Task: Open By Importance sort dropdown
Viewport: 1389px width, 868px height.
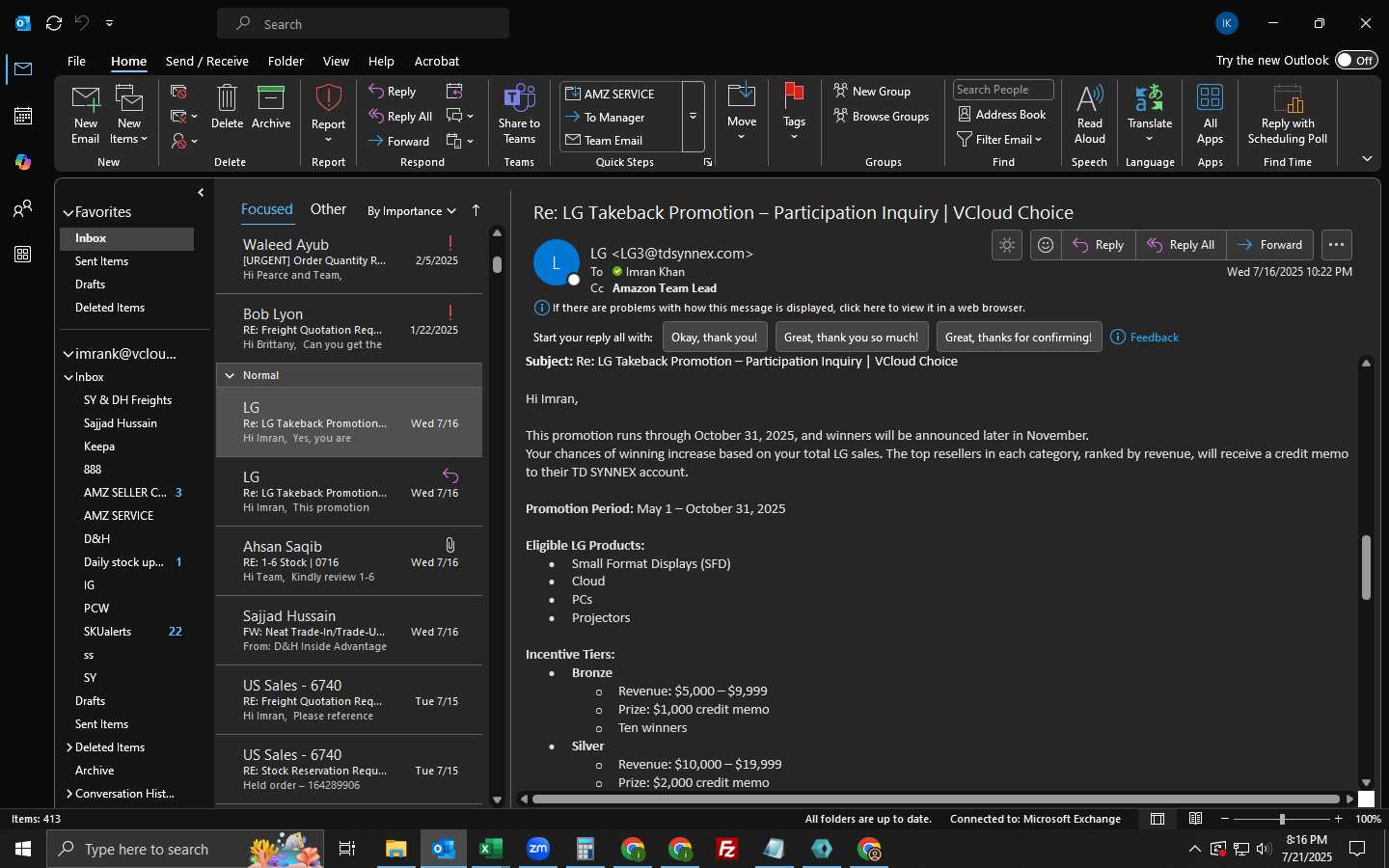Action: click(411, 211)
